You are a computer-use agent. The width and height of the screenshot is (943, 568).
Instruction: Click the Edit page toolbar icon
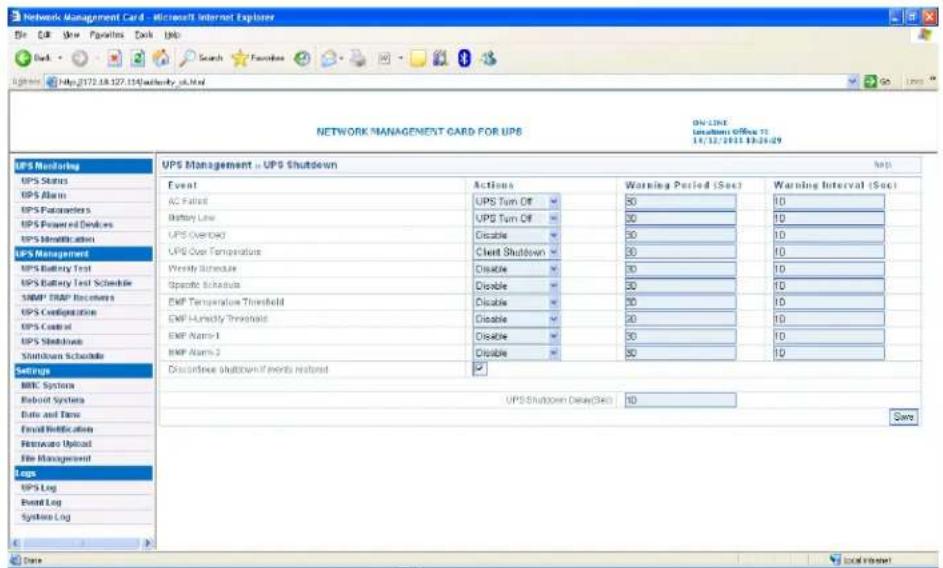pyautogui.click(x=384, y=58)
